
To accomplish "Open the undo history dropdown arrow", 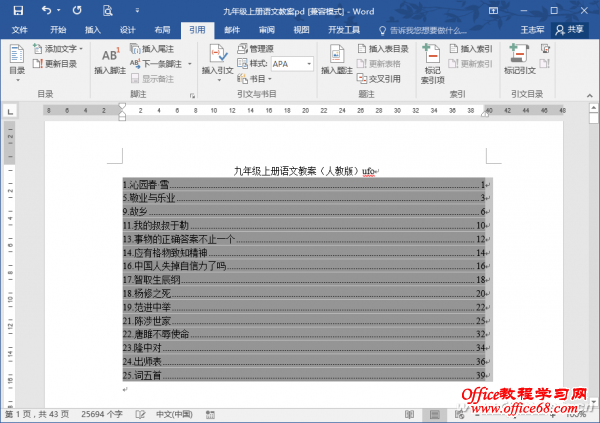I will click(x=59, y=10).
